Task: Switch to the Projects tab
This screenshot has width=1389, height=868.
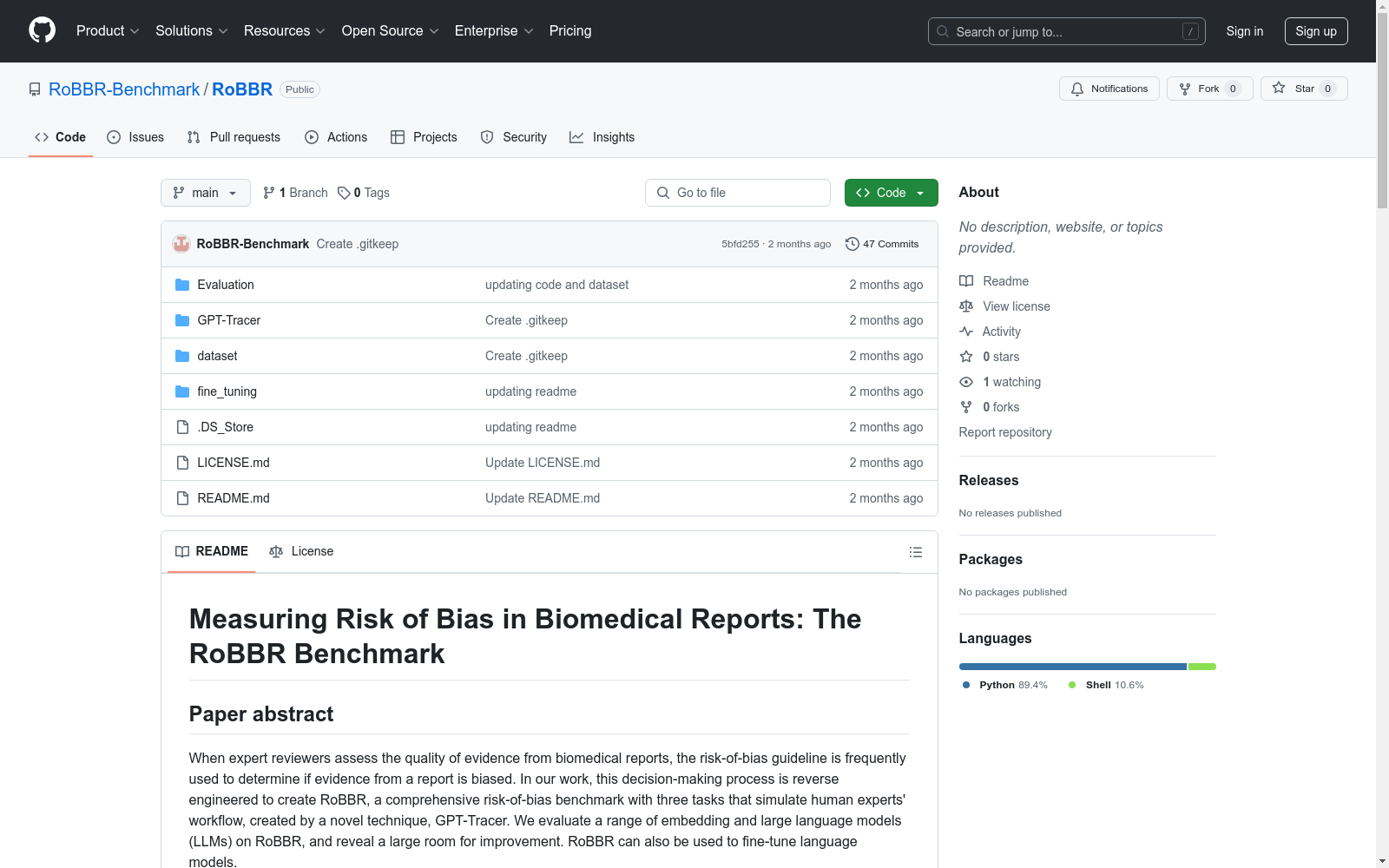Action: (x=424, y=137)
